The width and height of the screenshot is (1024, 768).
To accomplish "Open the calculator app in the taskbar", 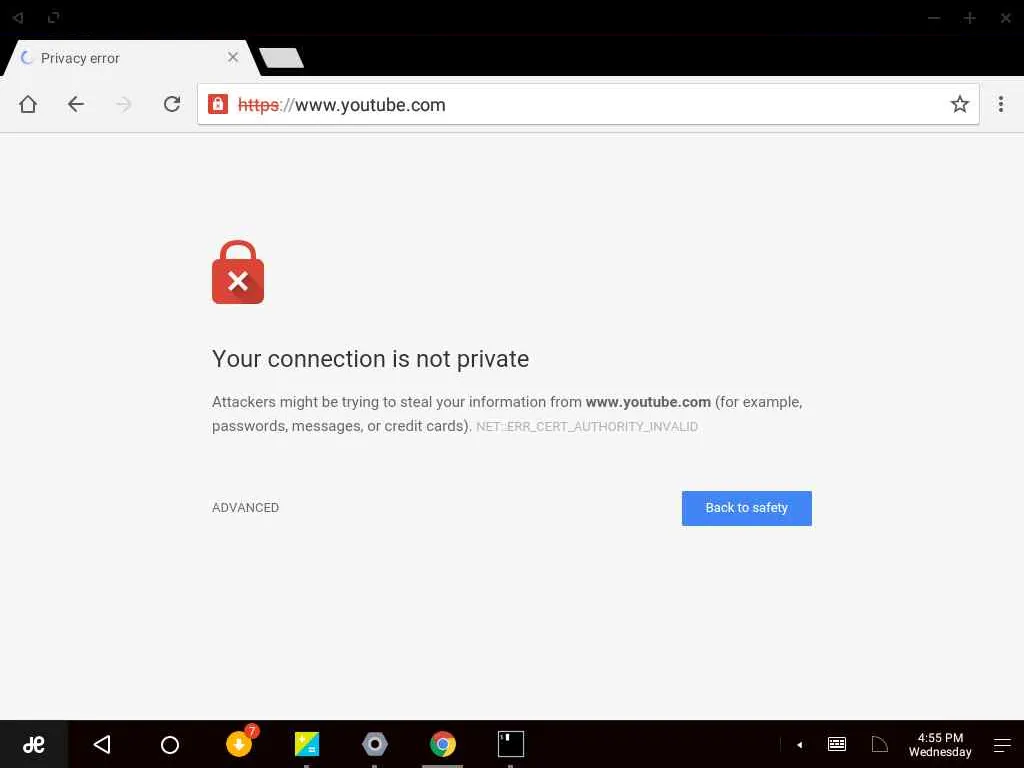I will (x=307, y=744).
